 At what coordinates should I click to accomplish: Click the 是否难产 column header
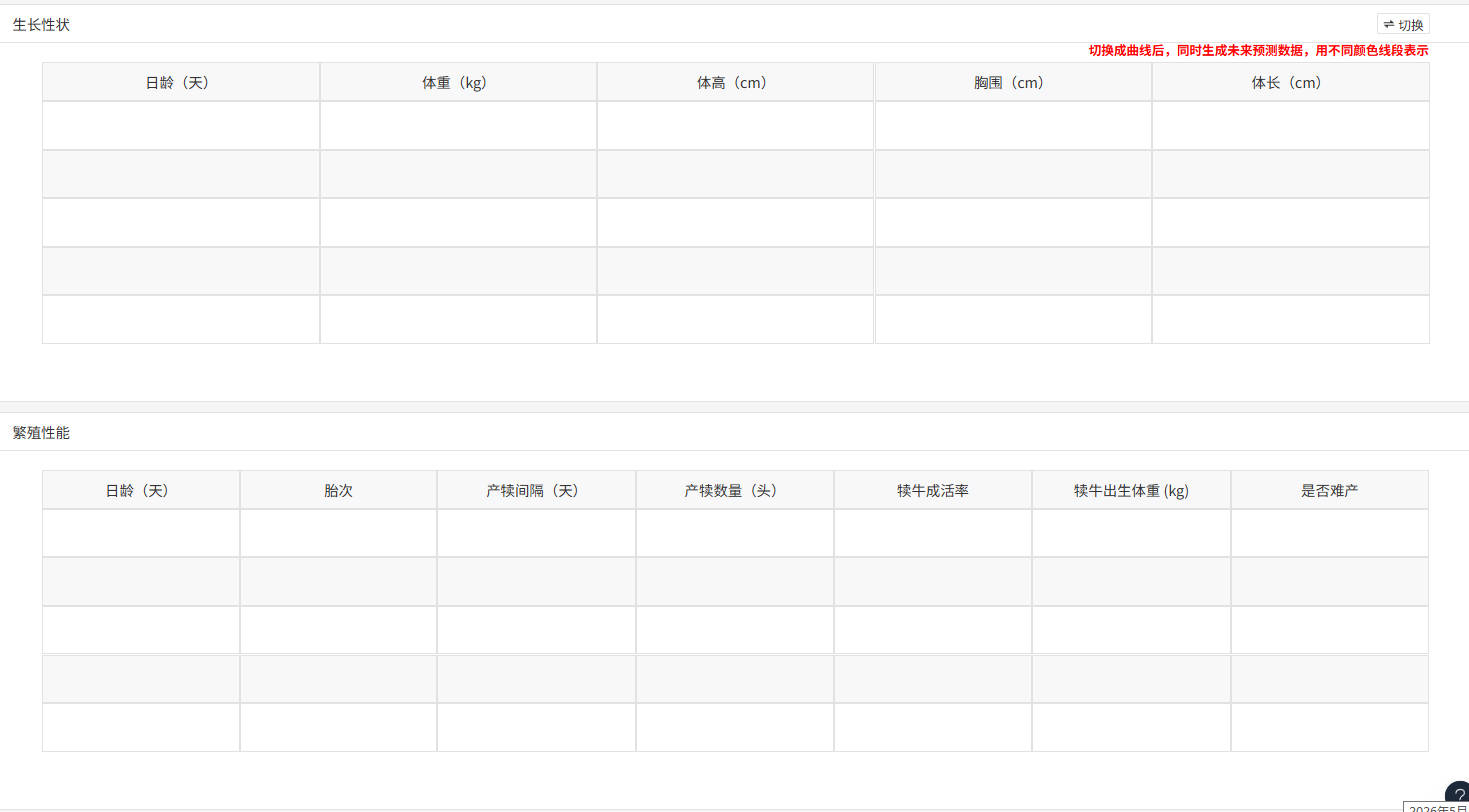[x=1330, y=491]
